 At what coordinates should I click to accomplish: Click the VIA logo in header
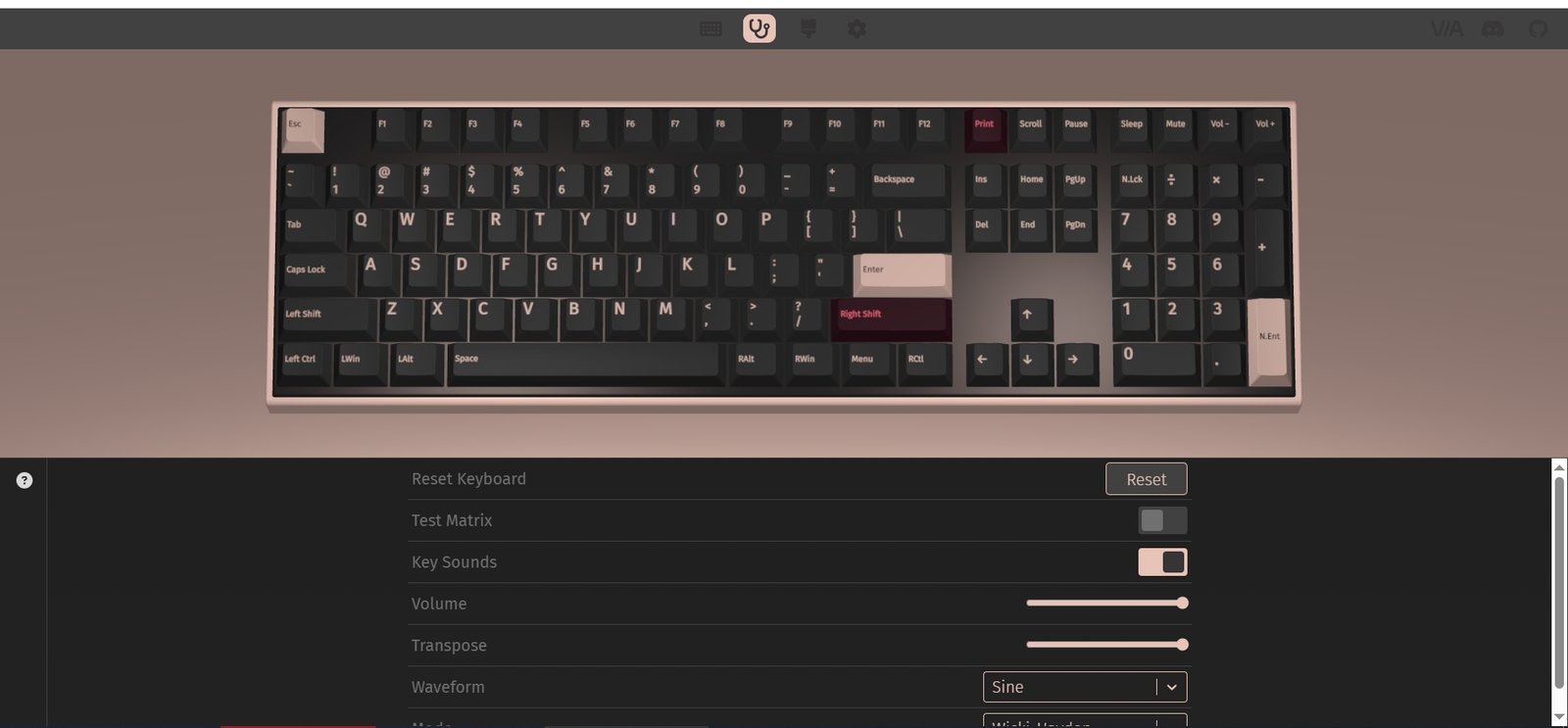tap(1446, 28)
